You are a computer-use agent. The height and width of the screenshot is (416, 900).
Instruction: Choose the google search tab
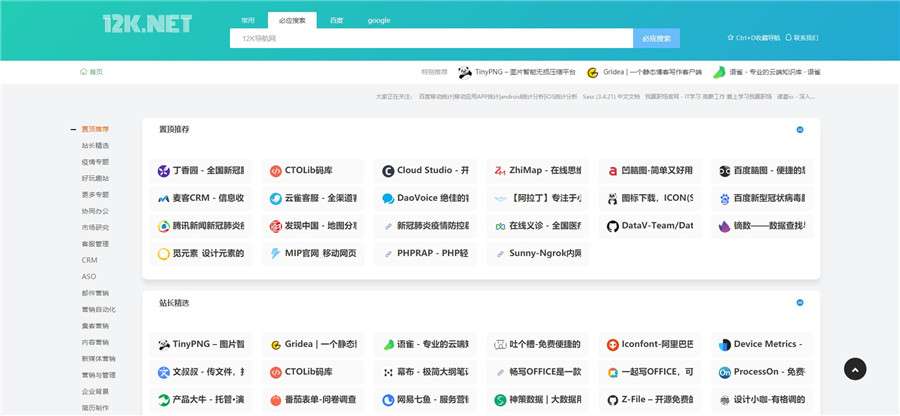(x=379, y=20)
